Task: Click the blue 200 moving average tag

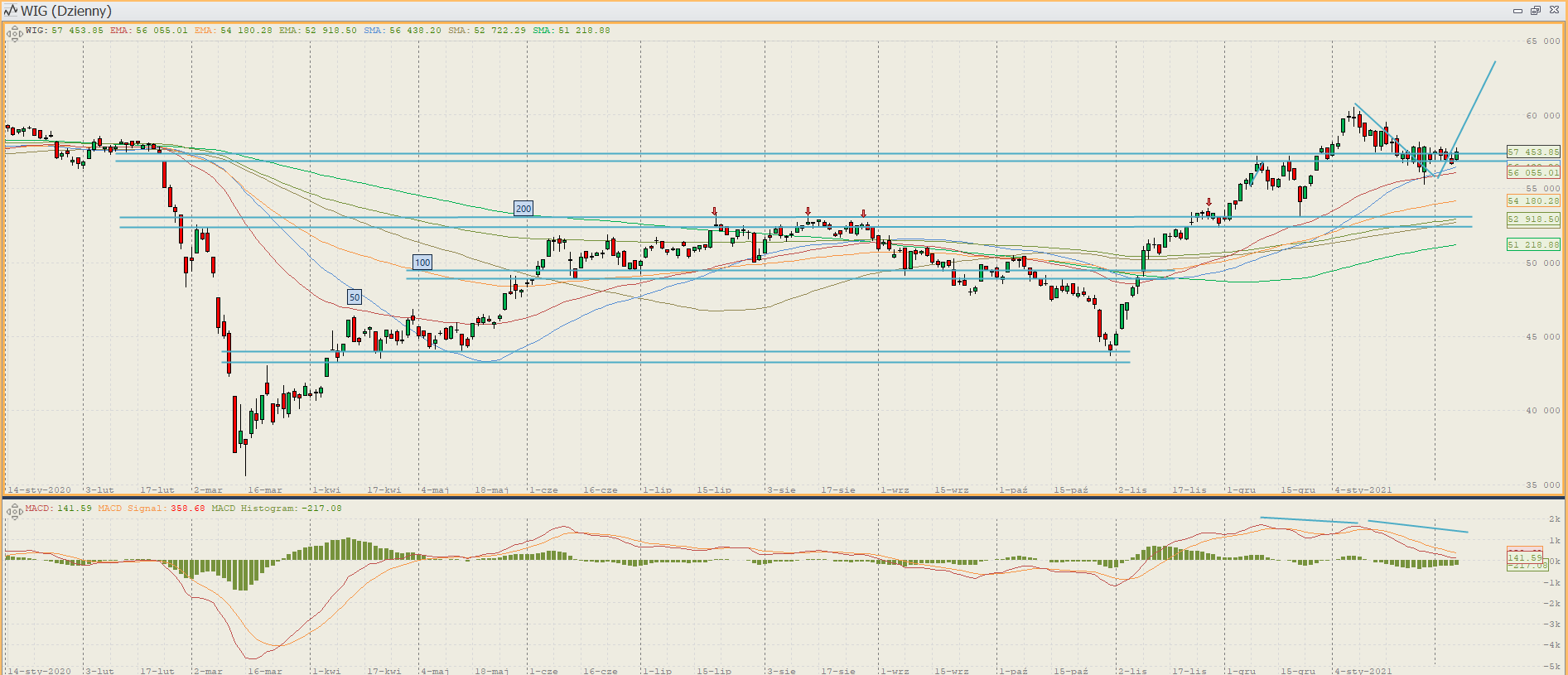Action: point(523,209)
